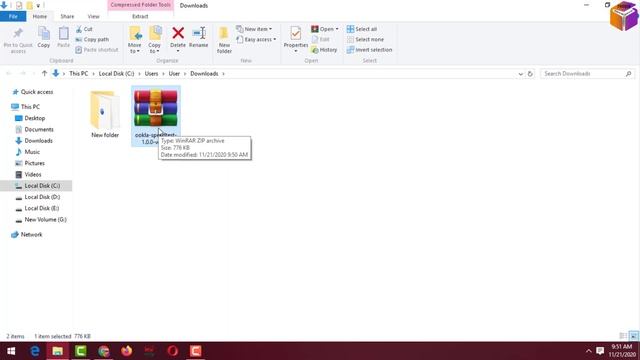Viewport: 640px width, 360px height.
Task: Click Select none in the ribbon
Action: click(x=365, y=39)
